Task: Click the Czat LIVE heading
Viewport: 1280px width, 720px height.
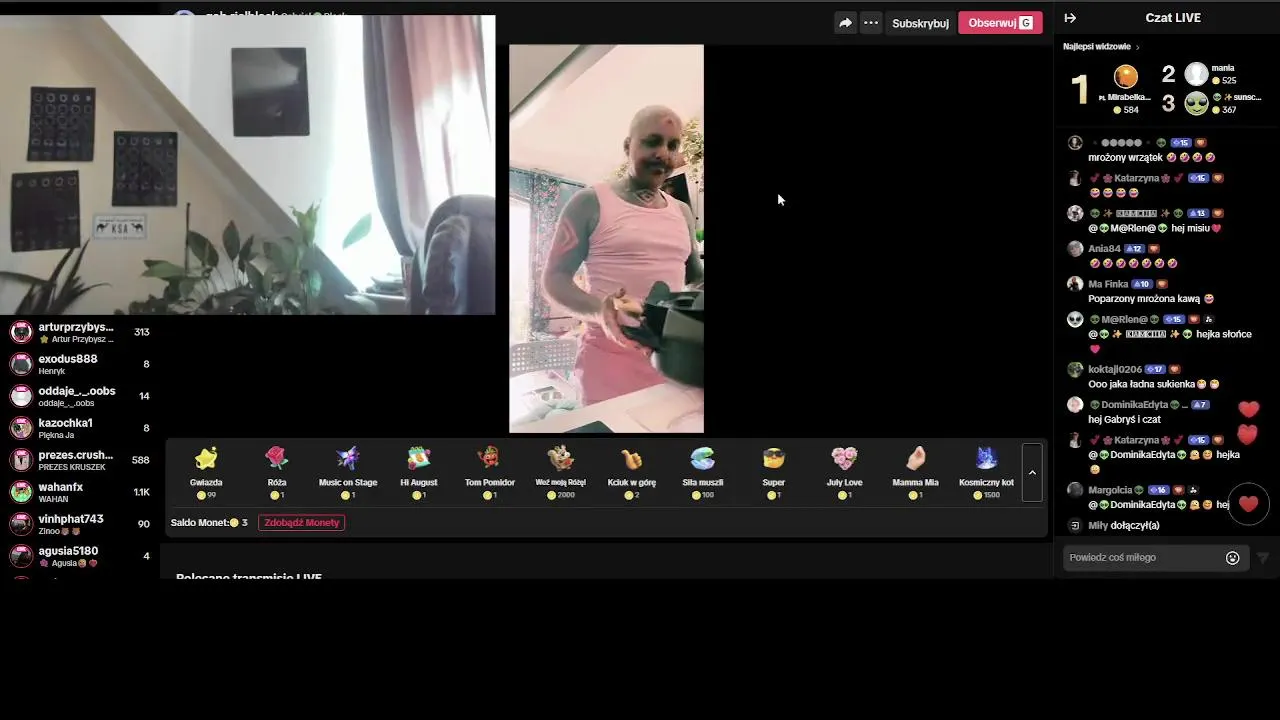Action: click(1172, 18)
